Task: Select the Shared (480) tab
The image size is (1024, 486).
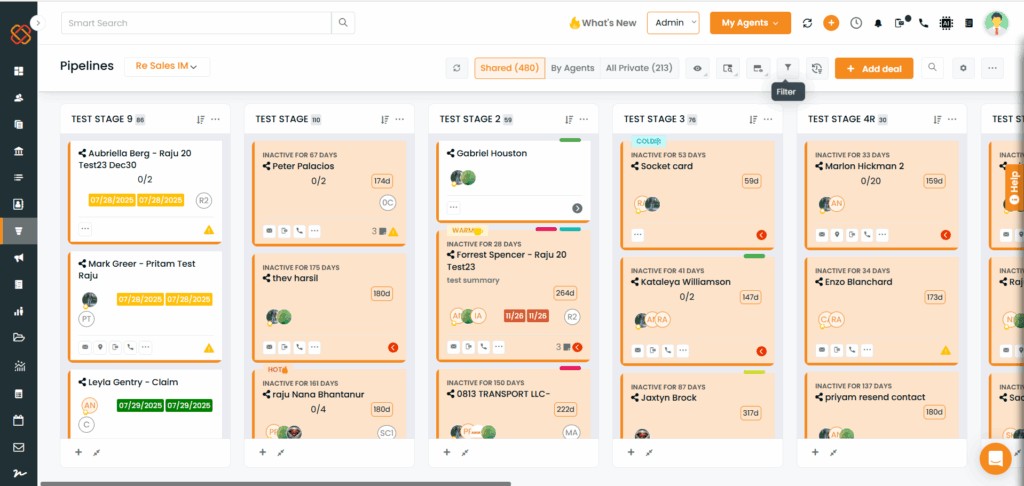Action: point(509,68)
